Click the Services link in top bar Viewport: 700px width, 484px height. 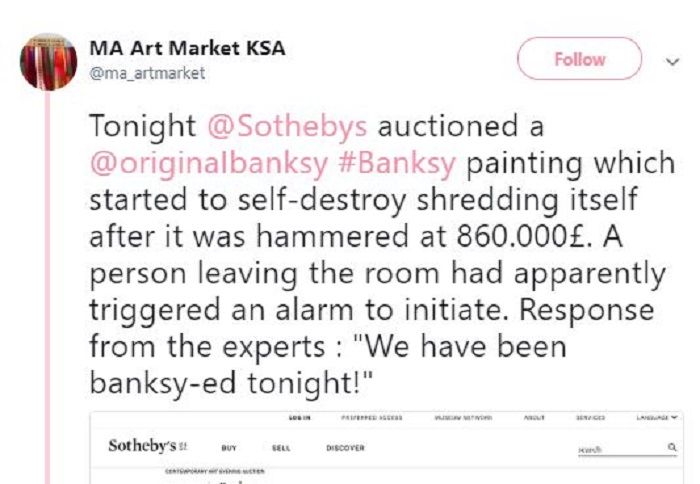point(591,417)
